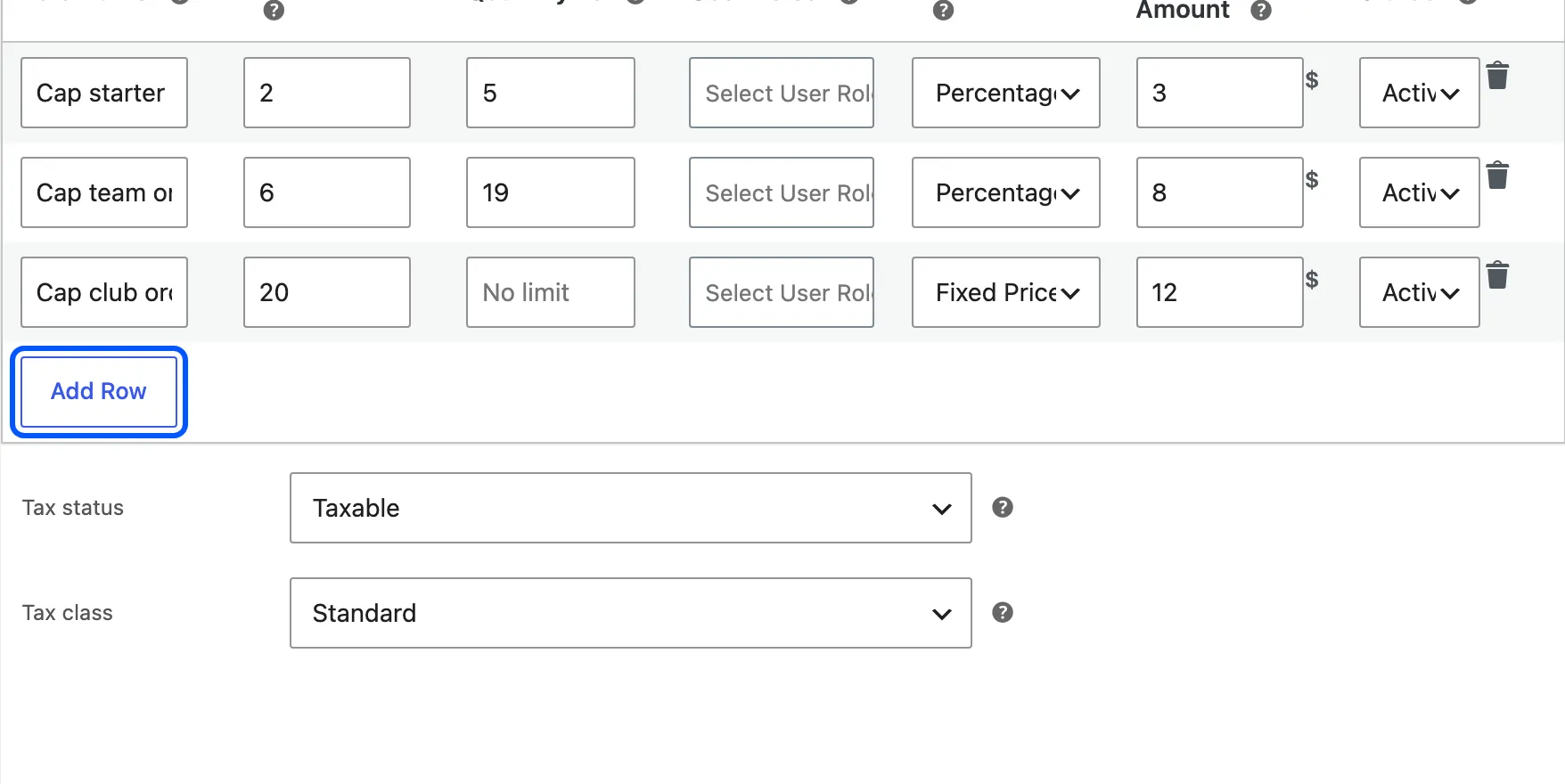Edit the discount amount field showing 3
The width and height of the screenshot is (1565, 784).
click(1220, 93)
